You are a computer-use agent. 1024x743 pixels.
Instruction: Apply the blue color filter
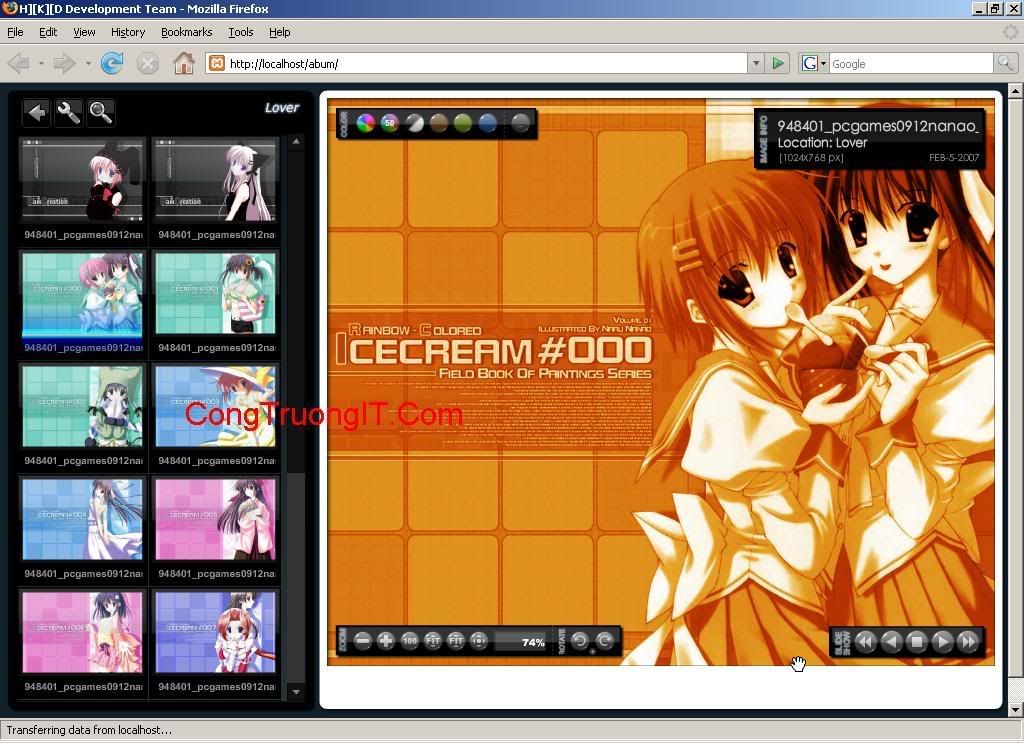click(487, 123)
